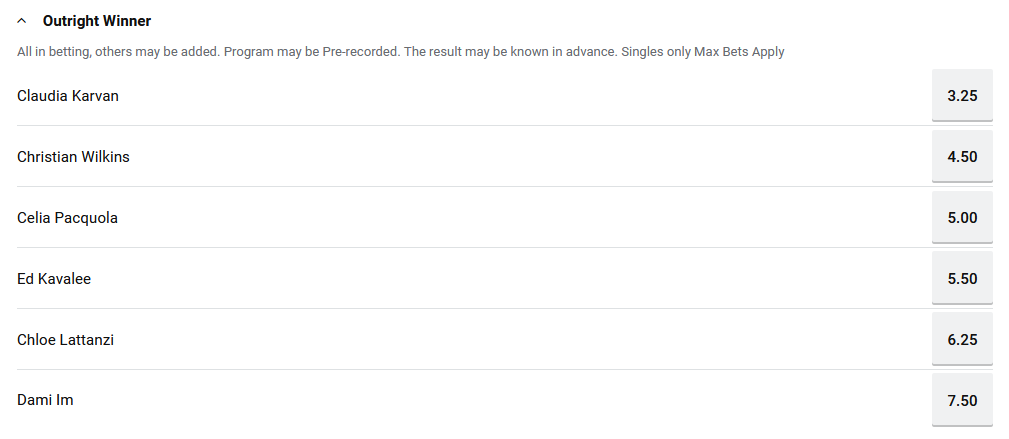Viewport: 1009px width, 439px height.
Task: Collapse the Outright Winner section chevron
Action: [x=22, y=21]
